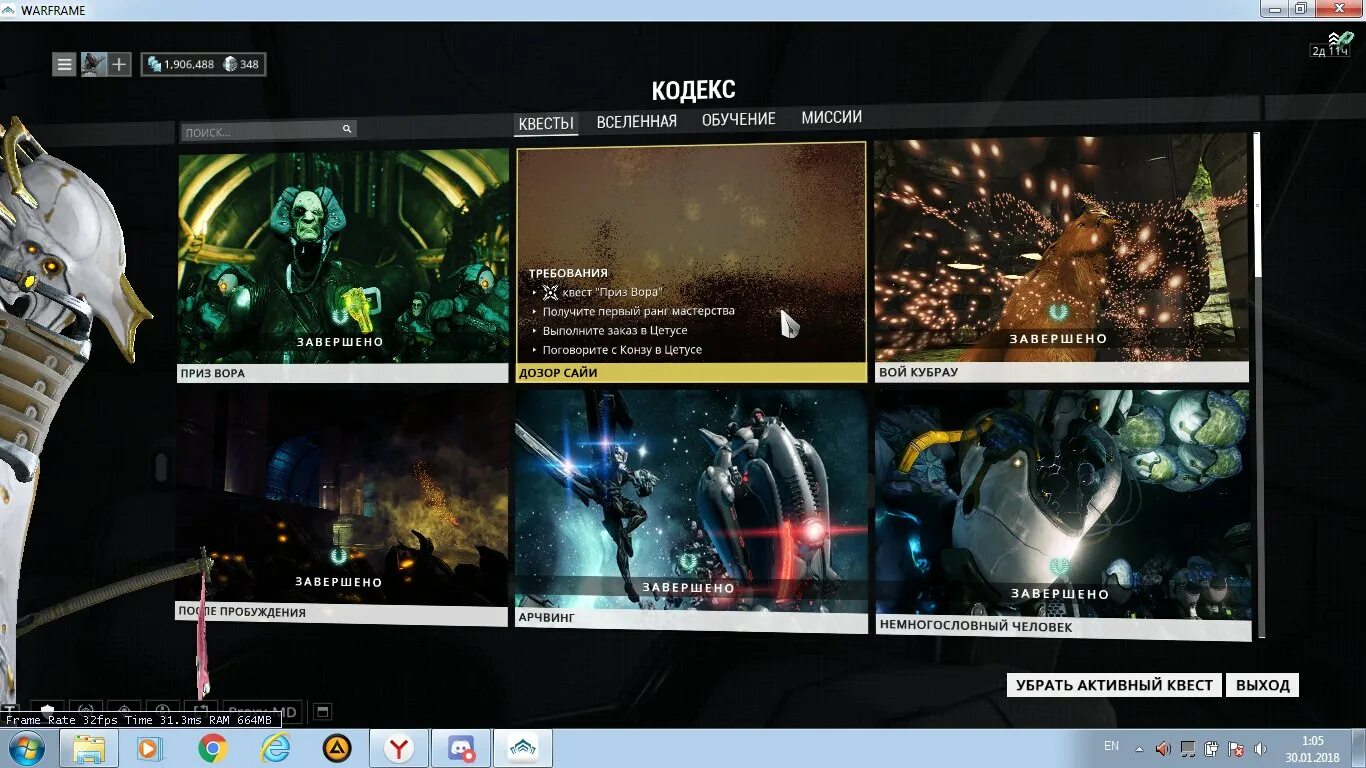Click УБРАТЬ АКТИВНЫЙ КВЕСТ button
Image resolution: width=1366 pixels, height=768 pixels.
pos(1114,685)
